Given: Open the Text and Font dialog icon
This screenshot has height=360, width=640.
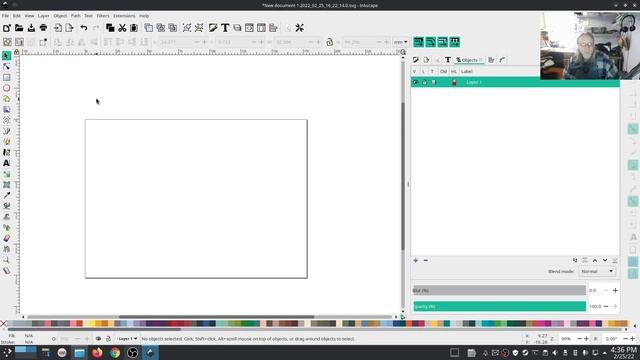Looking at the screenshot, I should coord(225,28).
